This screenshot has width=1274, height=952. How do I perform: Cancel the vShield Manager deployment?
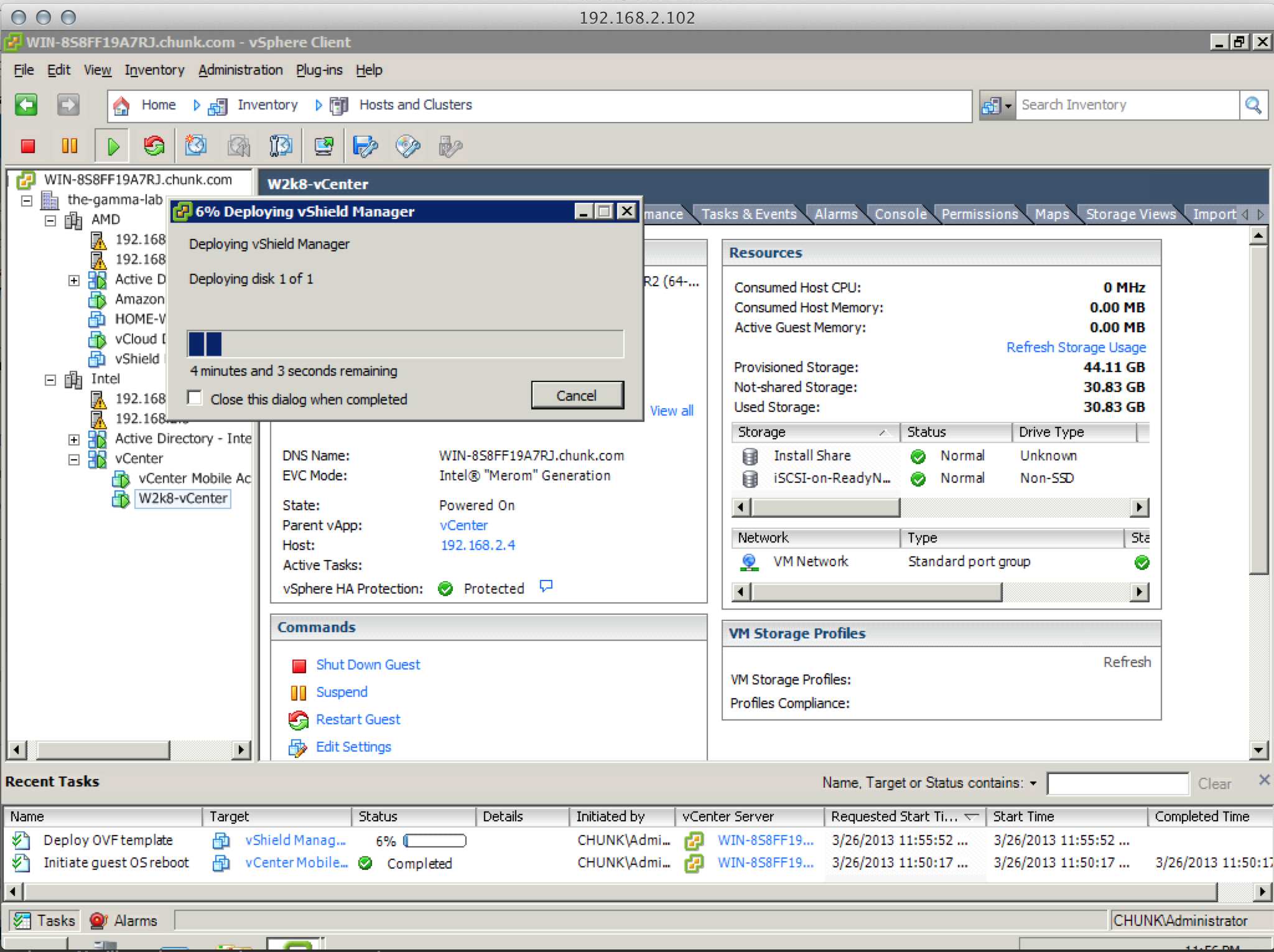(577, 396)
